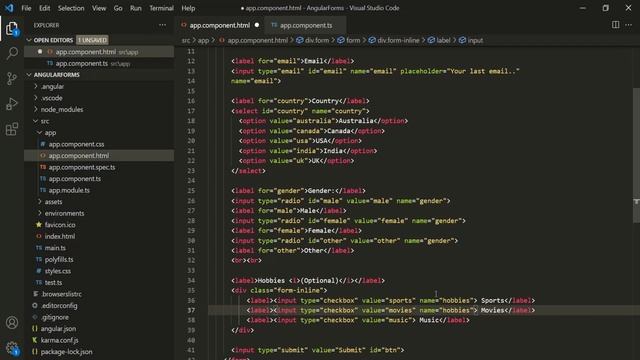The height and width of the screenshot is (360, 640).
Task: Click 'label' breadcrumb segment
Action: pos(439,40)
